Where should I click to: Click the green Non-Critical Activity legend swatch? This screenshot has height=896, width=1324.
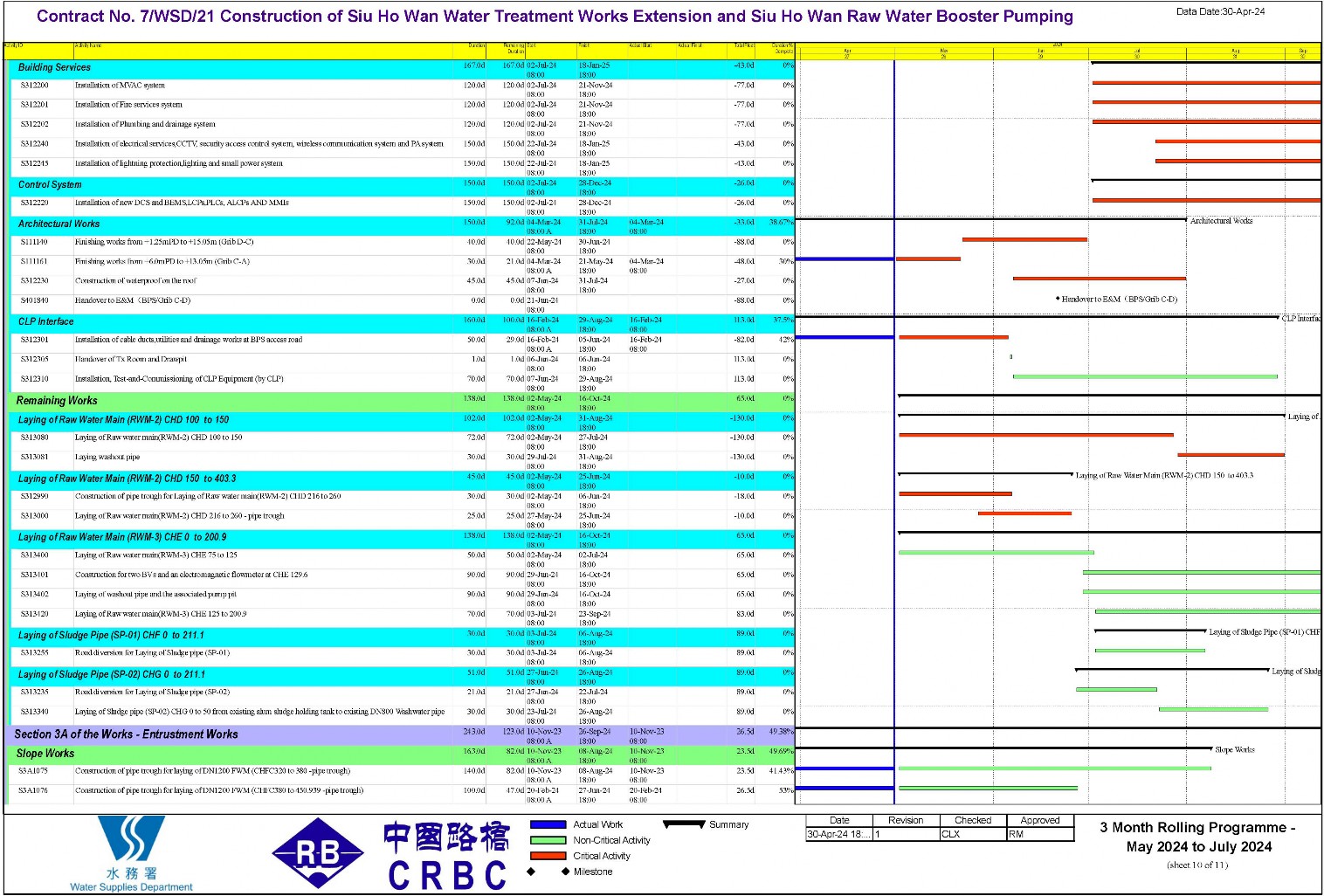(x=548, y=840)
